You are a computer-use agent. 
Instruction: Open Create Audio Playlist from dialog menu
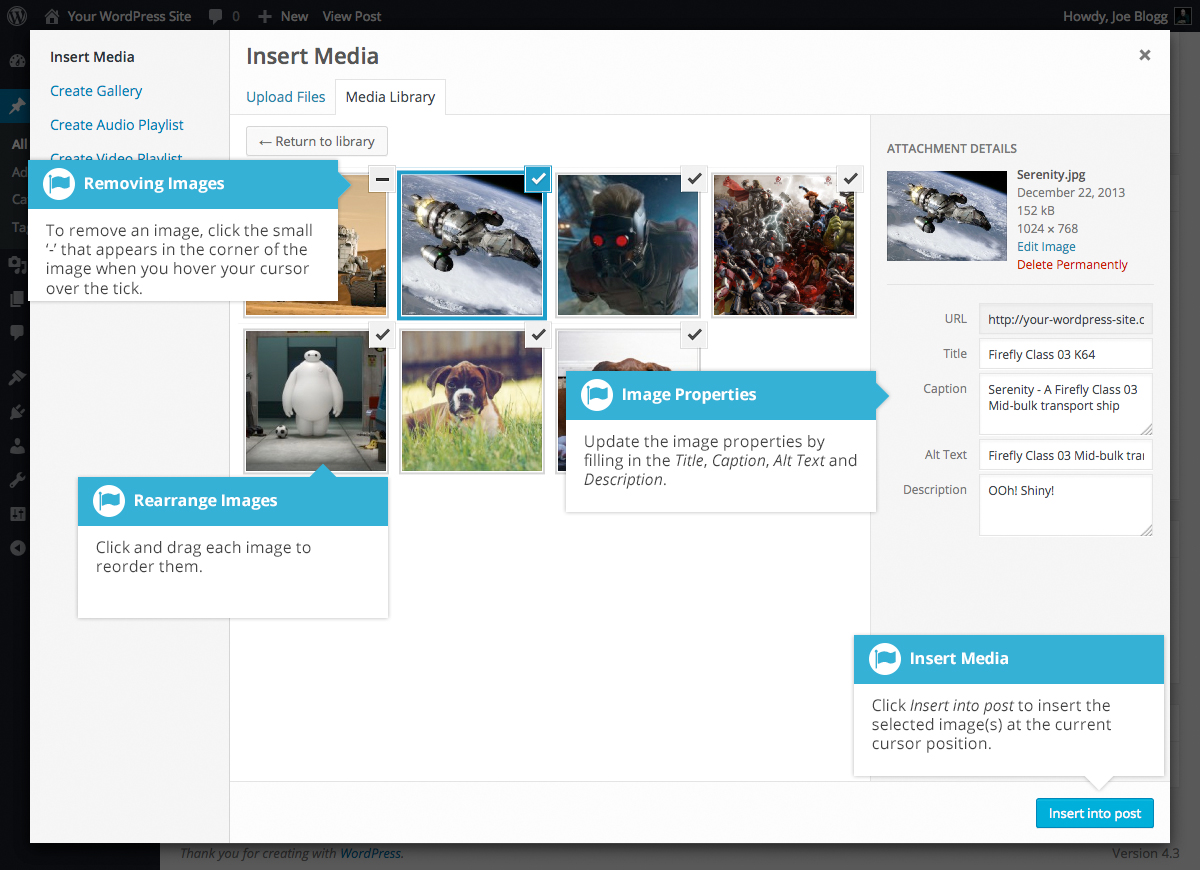tap(117, 125)
